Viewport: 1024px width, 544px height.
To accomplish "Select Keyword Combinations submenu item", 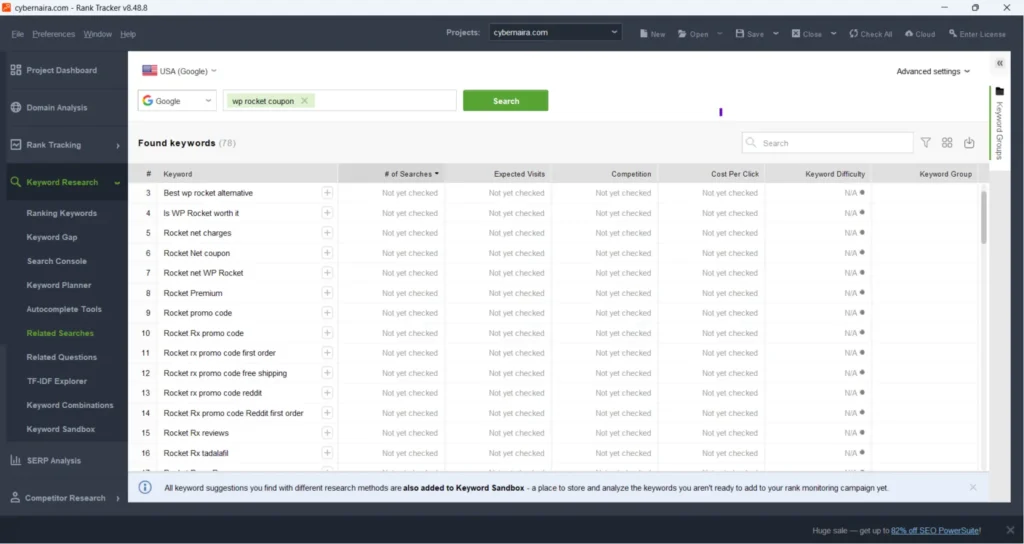I will (x=70, y=405).
